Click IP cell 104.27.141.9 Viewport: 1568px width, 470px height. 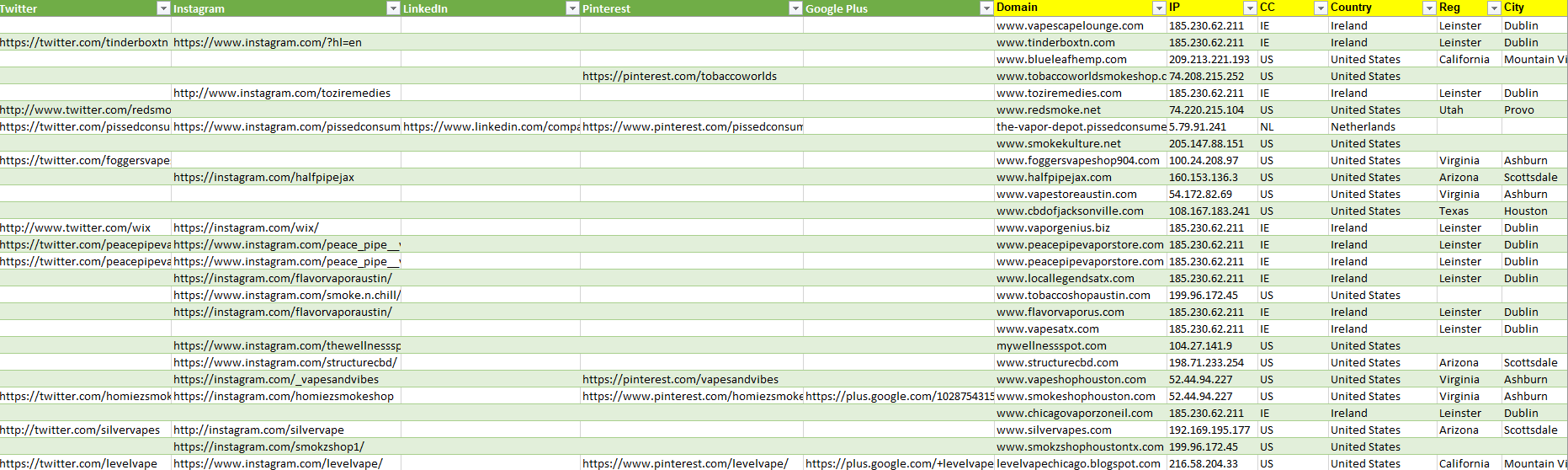(1212, 345)
